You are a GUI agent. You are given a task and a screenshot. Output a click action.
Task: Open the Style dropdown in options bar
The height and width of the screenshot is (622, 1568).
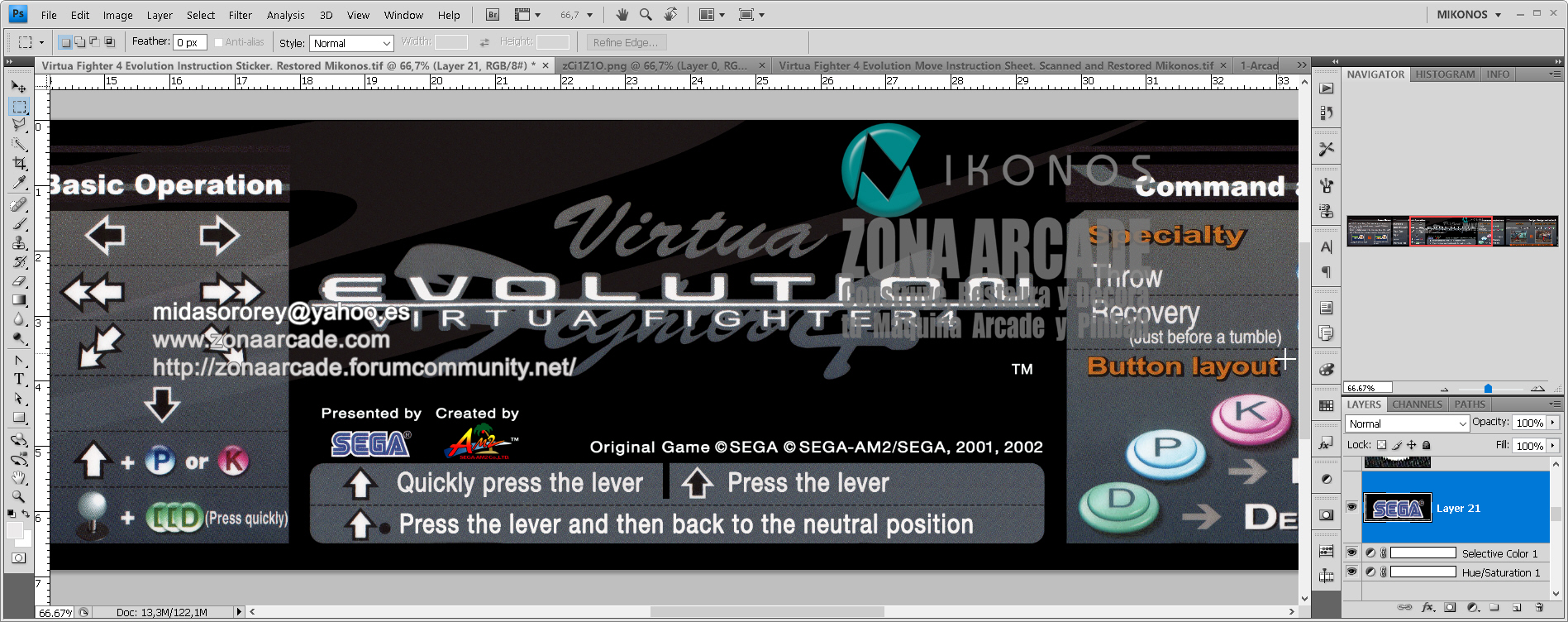click(x=351, y=43)
